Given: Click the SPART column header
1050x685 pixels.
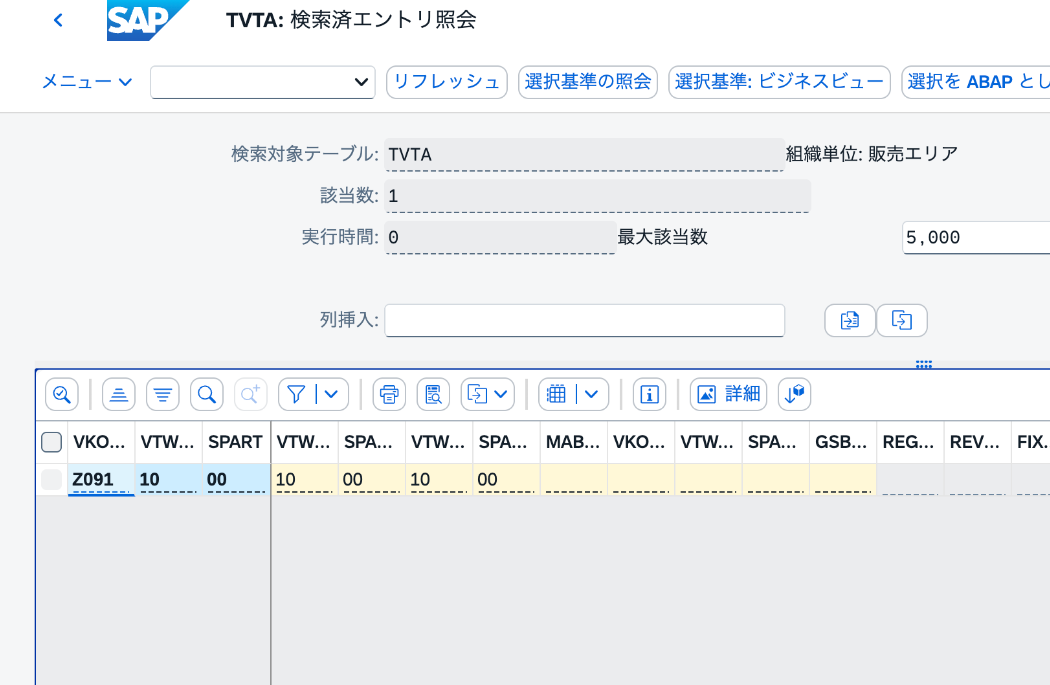Looking at the screenshot, I should coord(236,442).
